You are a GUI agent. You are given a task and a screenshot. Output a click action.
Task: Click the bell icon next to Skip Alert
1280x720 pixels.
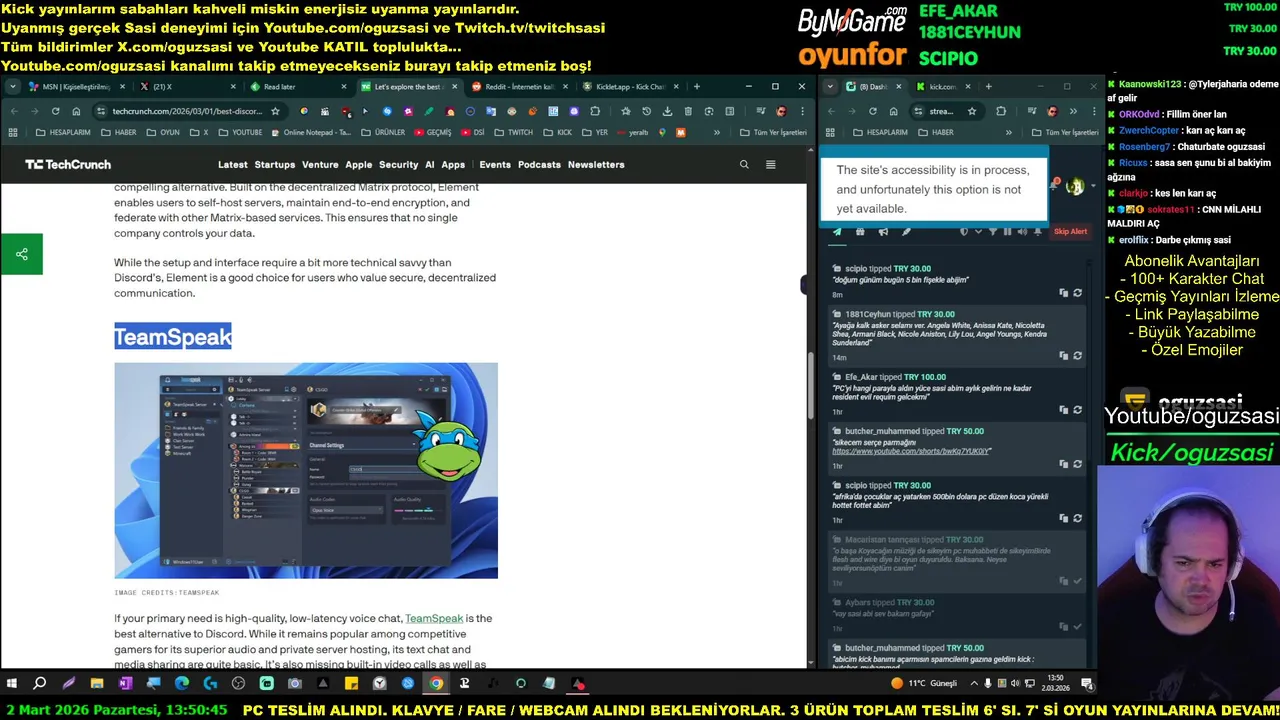tap(1038, 232)
